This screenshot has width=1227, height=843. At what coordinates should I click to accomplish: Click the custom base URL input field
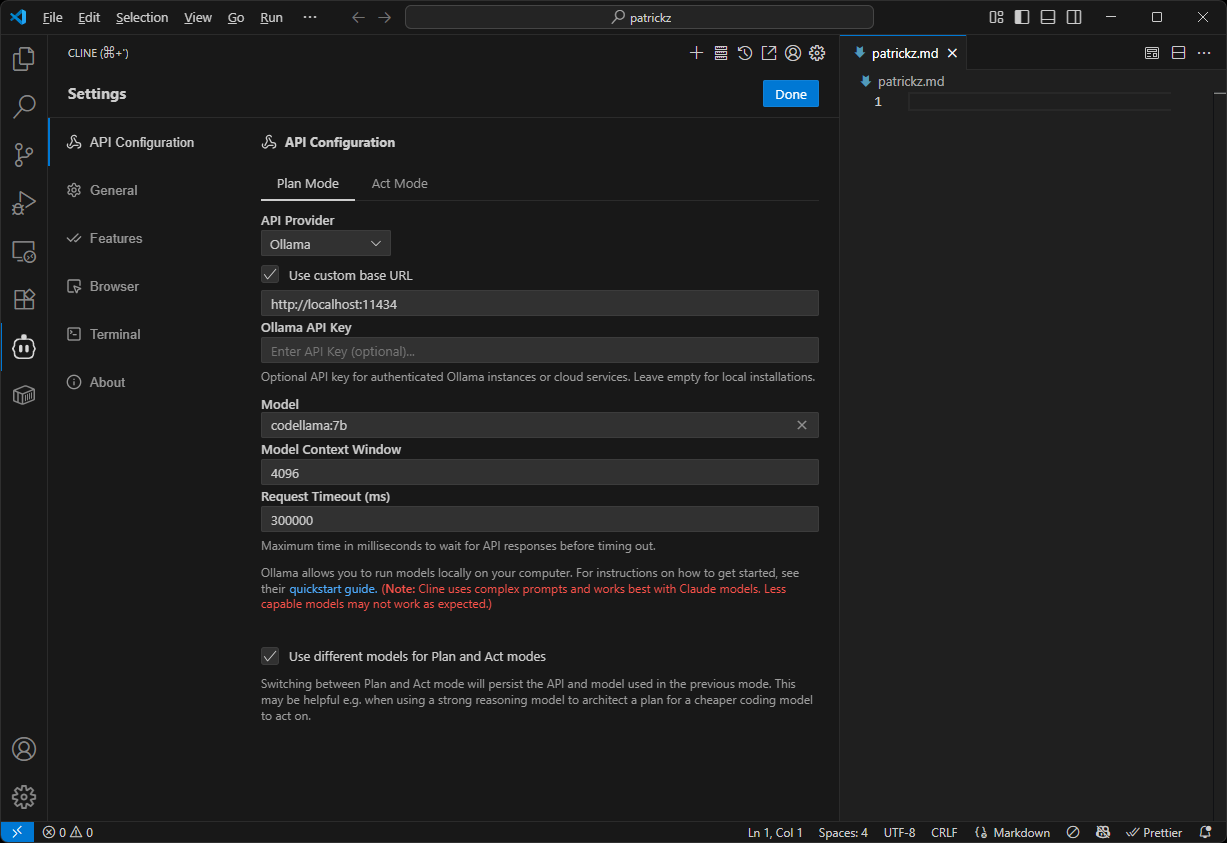coord(540,303)
